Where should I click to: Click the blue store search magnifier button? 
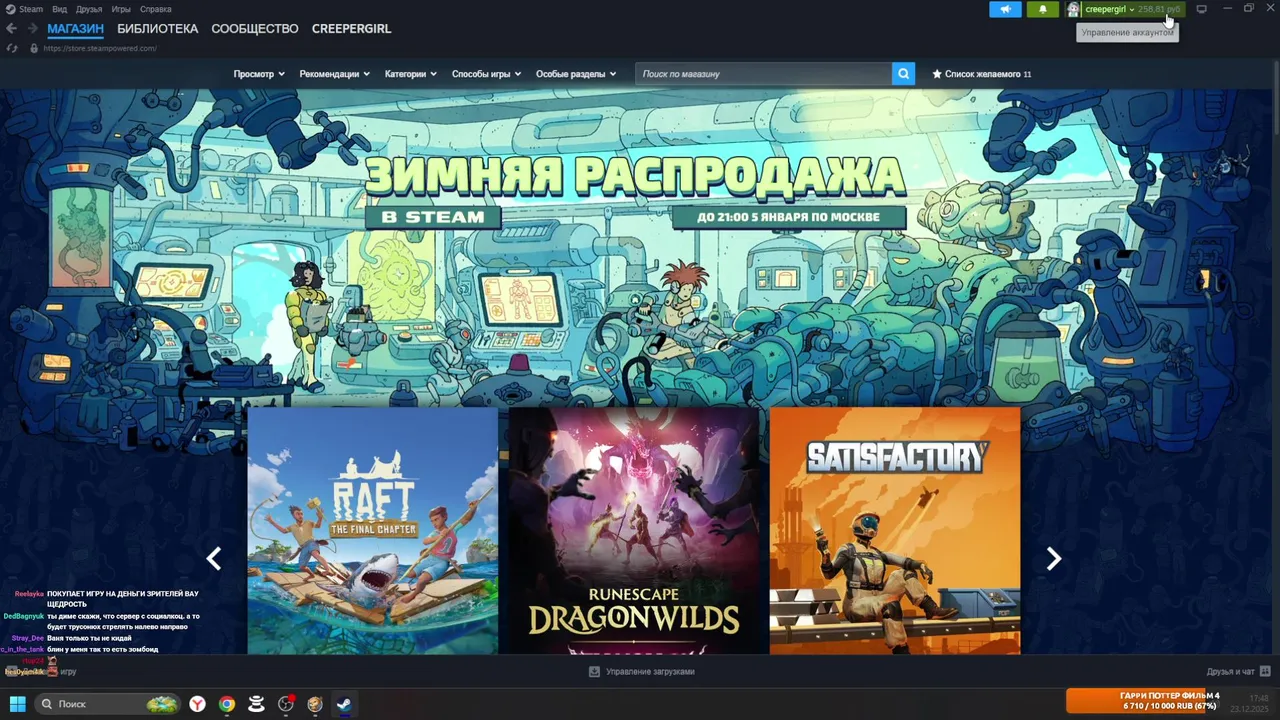click(x=903, y=74)
